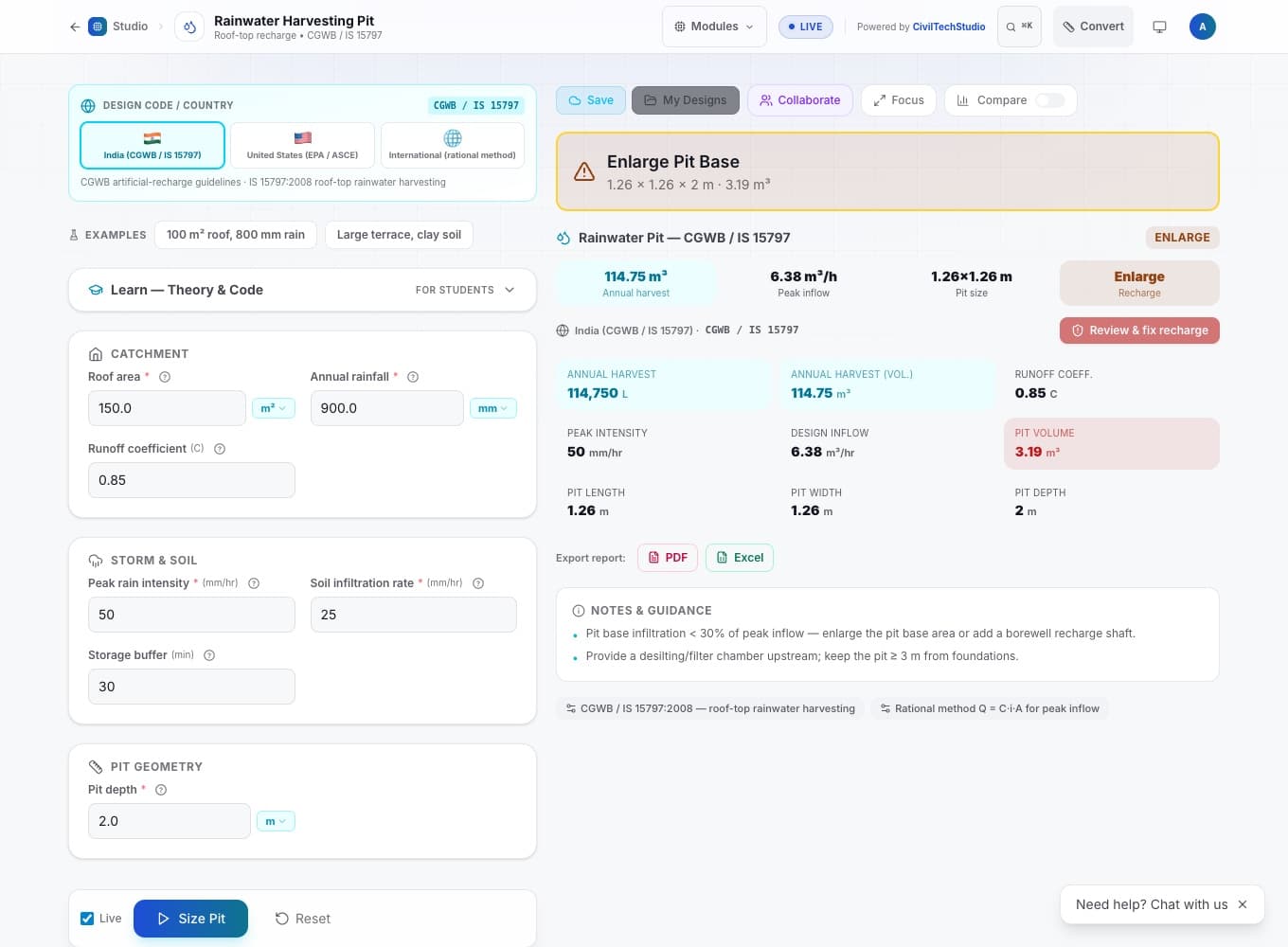Close the chat help popup
Viewport: 1288px width, 947px height.
click(x=1243, y=904)
